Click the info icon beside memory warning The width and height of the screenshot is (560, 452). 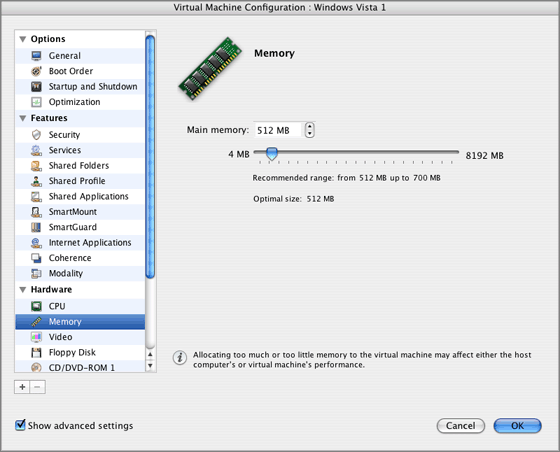(180, 357)
